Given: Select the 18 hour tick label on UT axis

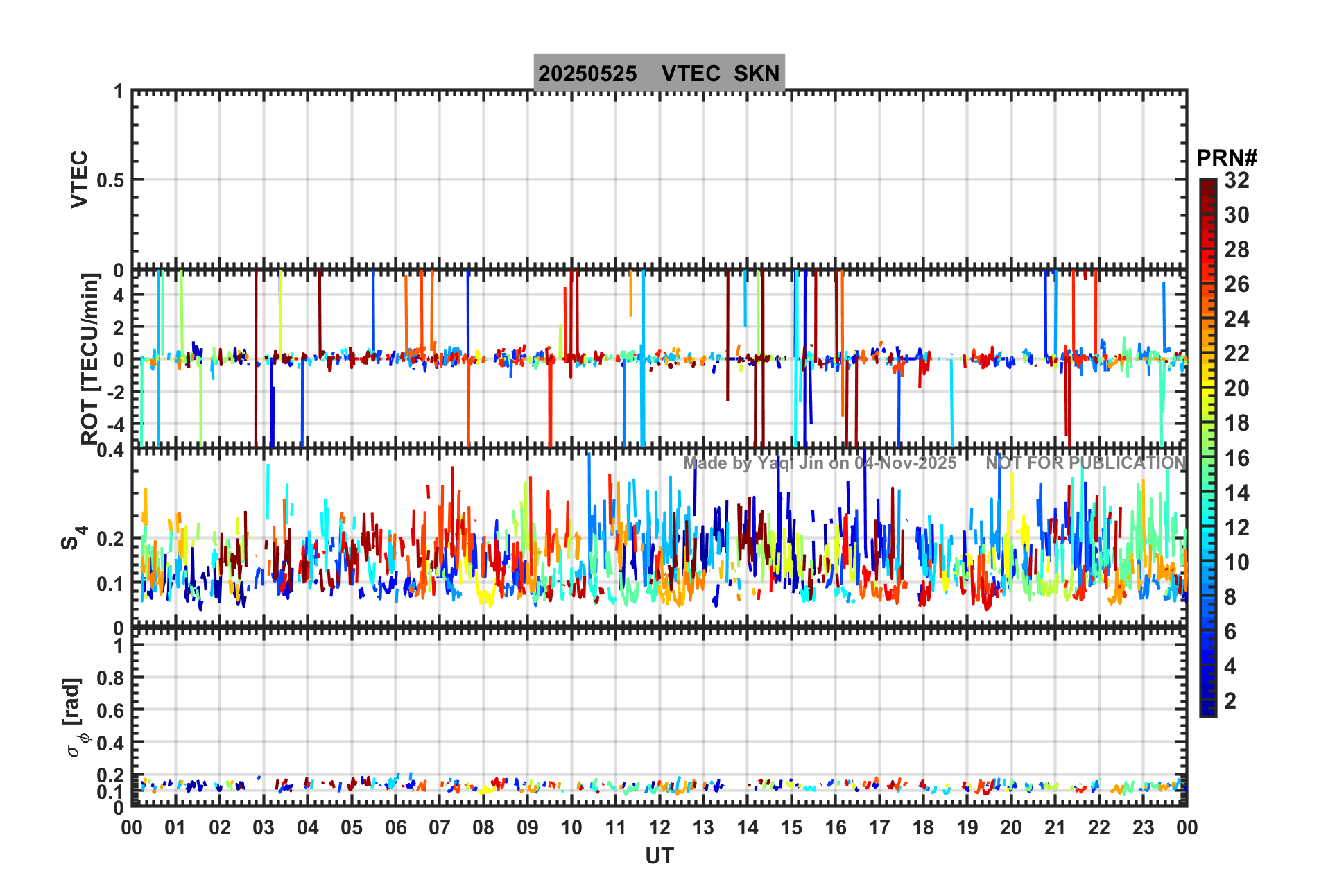Looking at the screenshot, I should point(923,827).
